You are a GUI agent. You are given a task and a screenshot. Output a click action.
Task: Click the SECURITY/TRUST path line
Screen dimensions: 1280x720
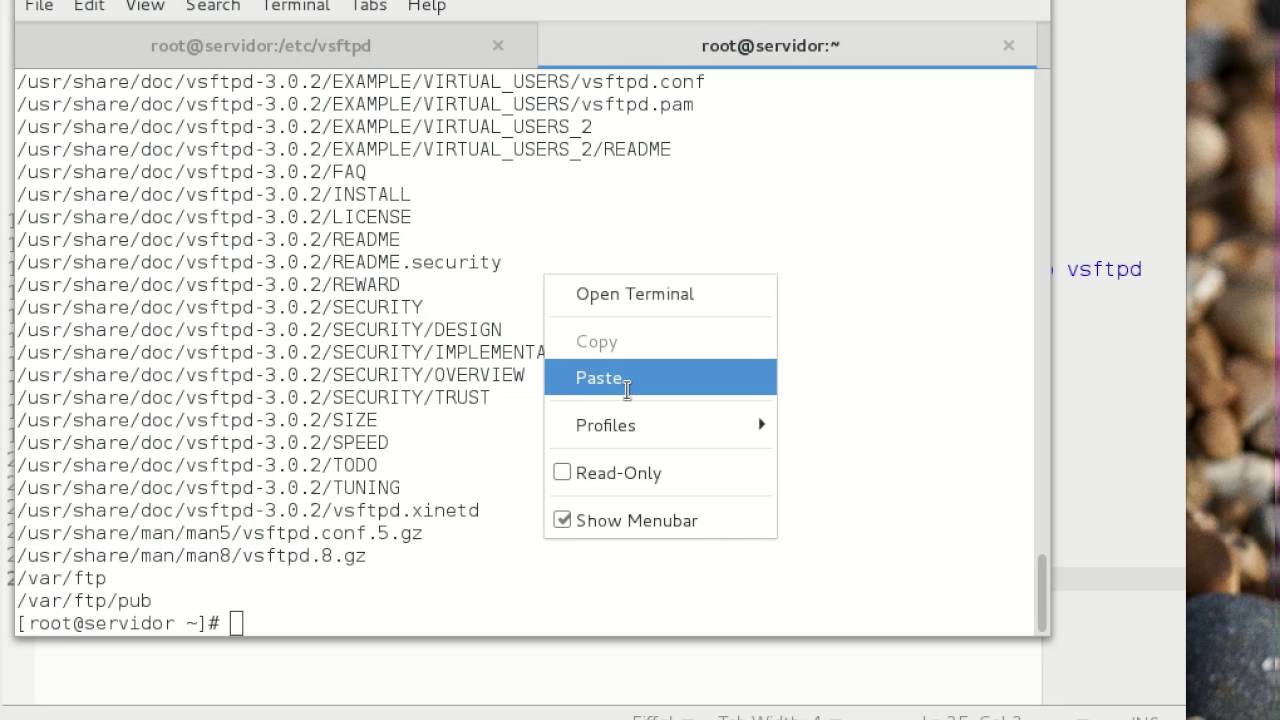point(253,397)
